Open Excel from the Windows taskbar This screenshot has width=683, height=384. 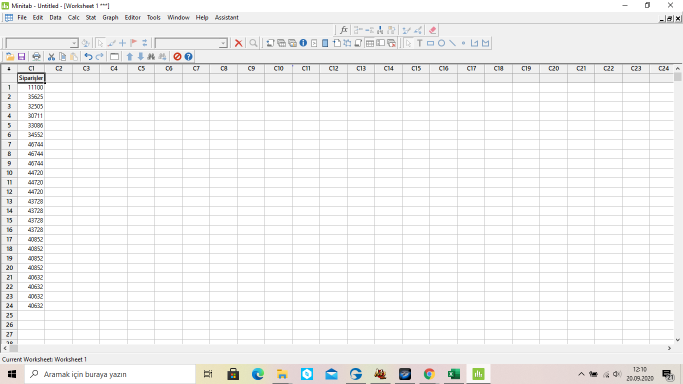coord(453,374)
